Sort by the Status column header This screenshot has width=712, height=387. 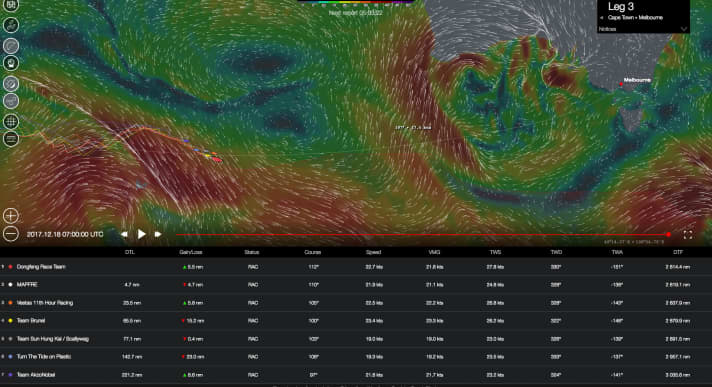pos(252,252)
